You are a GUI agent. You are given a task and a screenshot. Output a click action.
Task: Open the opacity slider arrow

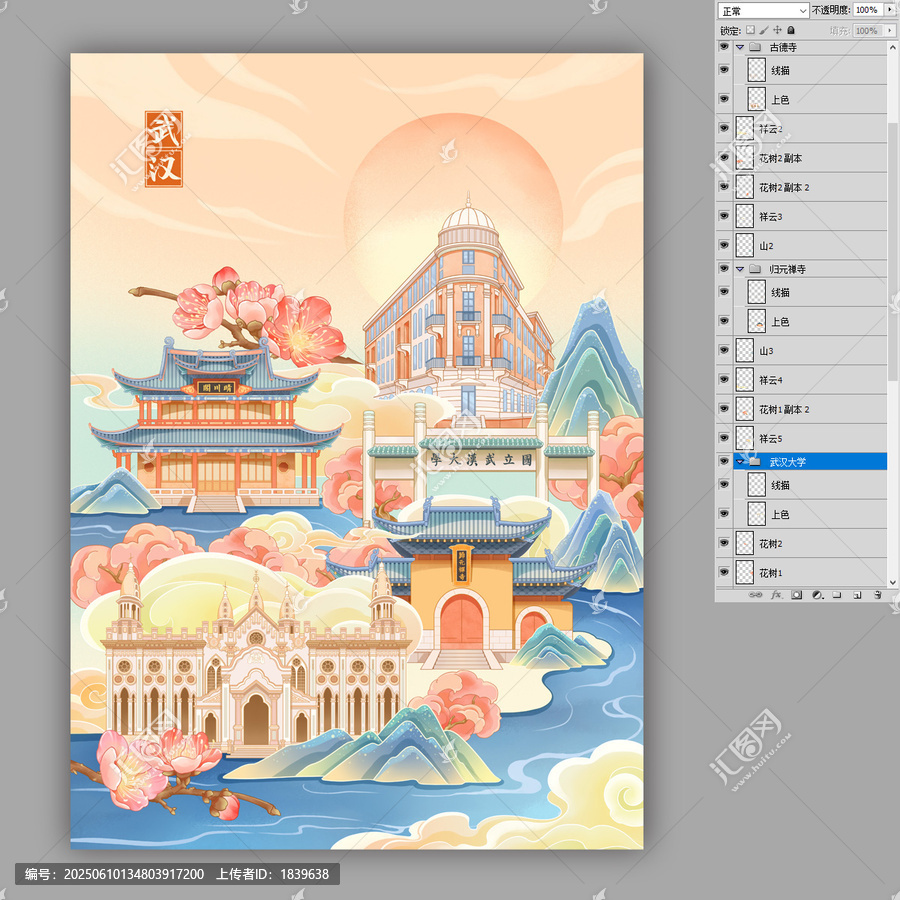(x=890, y=10)
